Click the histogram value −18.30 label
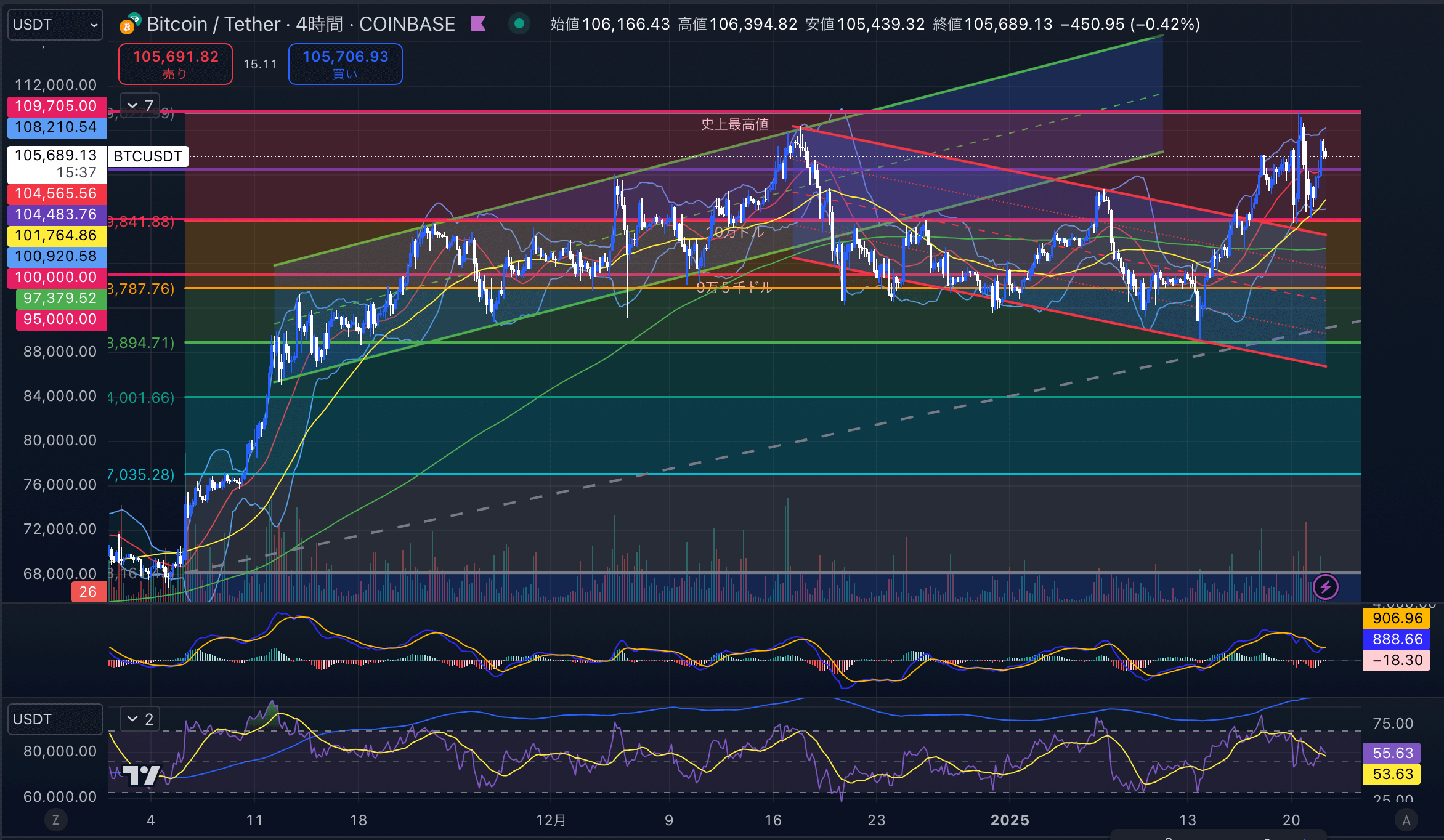This screenshot has width=1444, height=840. click(1397, 660)
